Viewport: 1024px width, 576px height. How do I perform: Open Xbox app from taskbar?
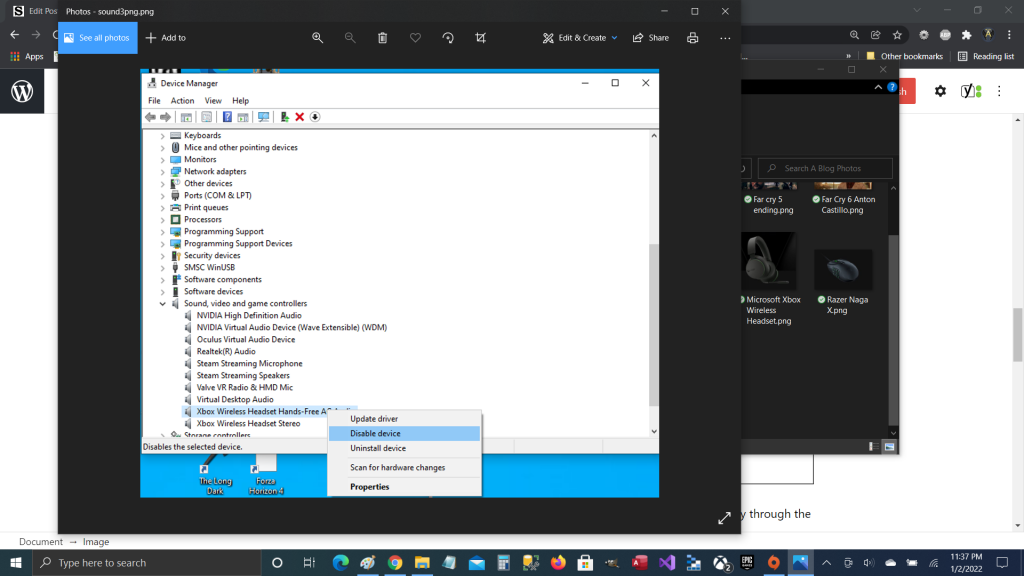click(722, 562)
